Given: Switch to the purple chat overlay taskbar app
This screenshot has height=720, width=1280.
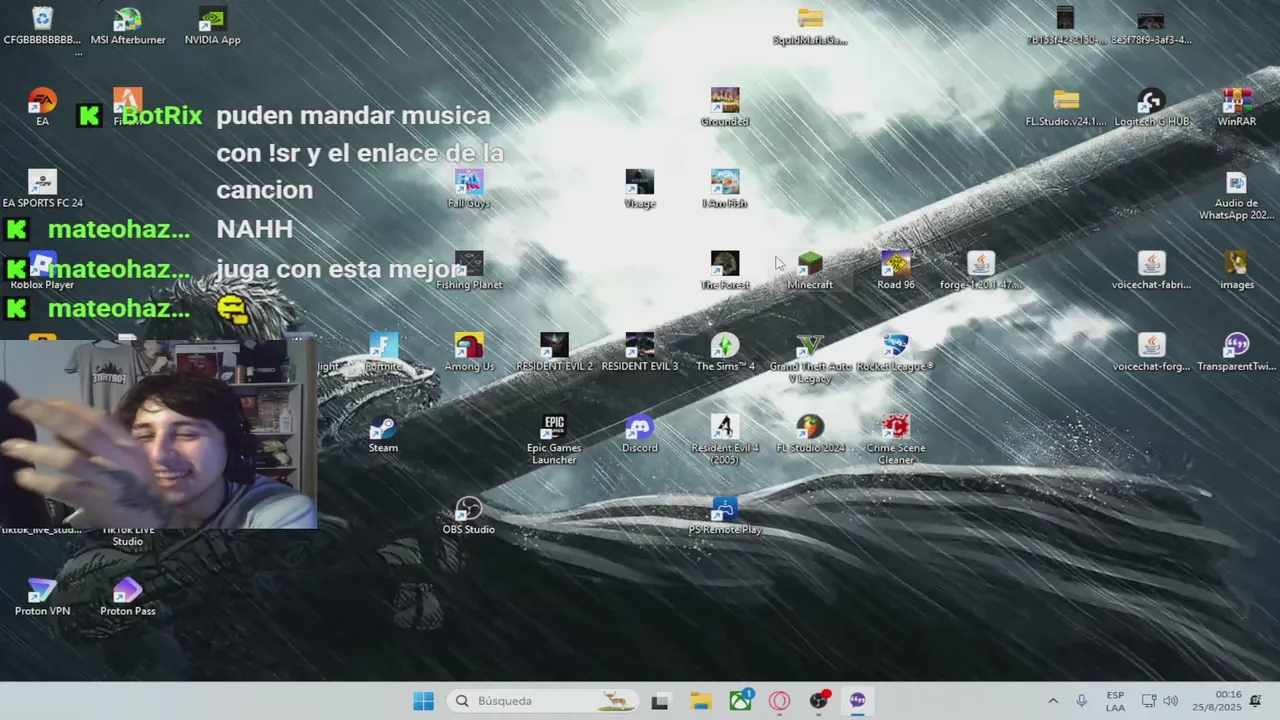Looking at the screenshot, I should (858, 701).
